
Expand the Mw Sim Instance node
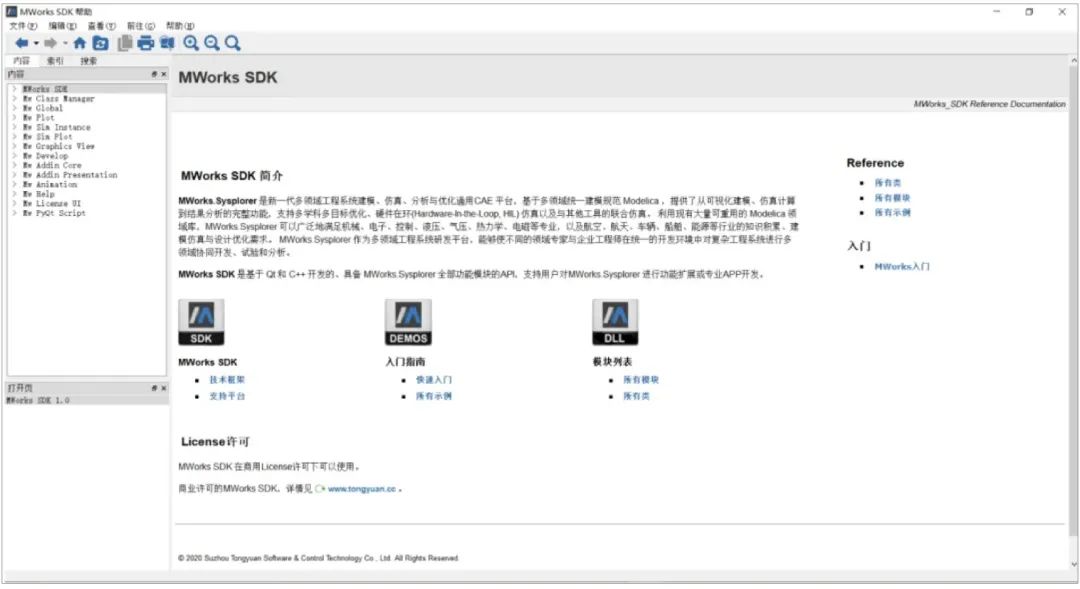click(x=14, y=127)
